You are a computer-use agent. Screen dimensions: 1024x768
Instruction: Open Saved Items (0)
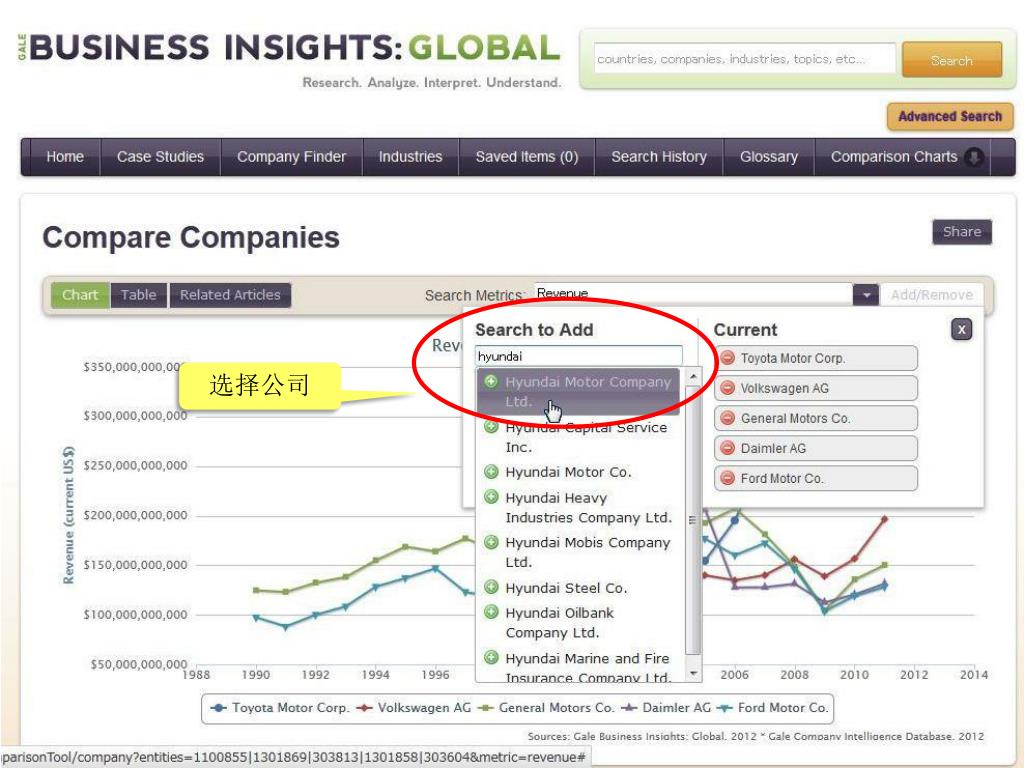click(x=526, y=157)
